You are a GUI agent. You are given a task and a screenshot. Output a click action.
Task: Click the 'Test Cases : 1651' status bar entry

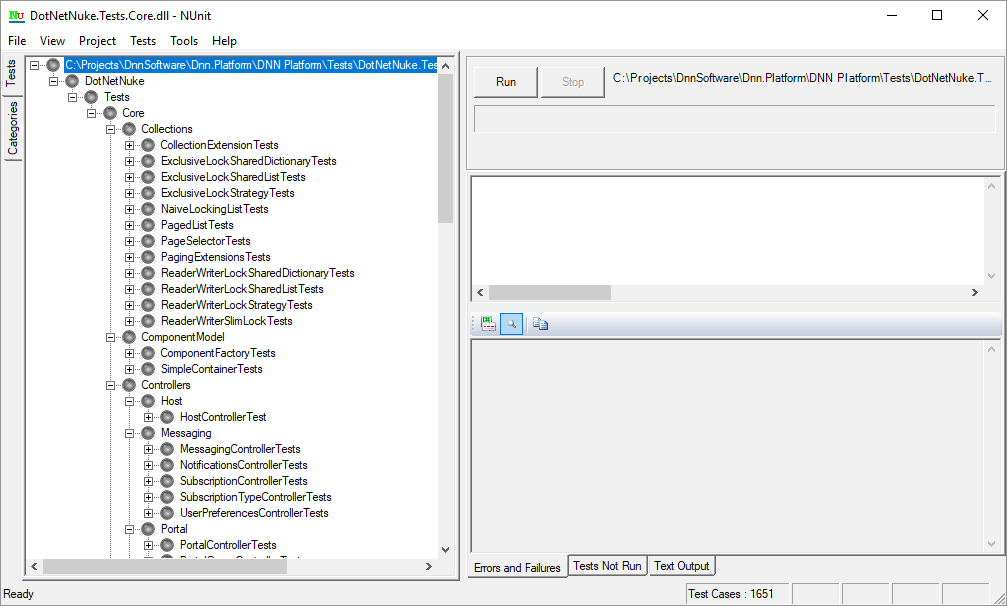pos(737,594)
